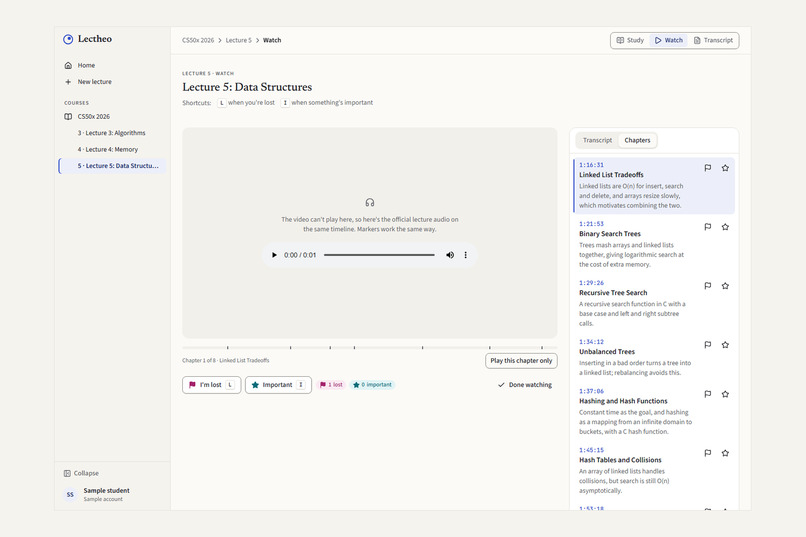Viewport: 806px width, 537px height.
Task: Click the Lectheo logo icon
Action: (x=68, y=40)
